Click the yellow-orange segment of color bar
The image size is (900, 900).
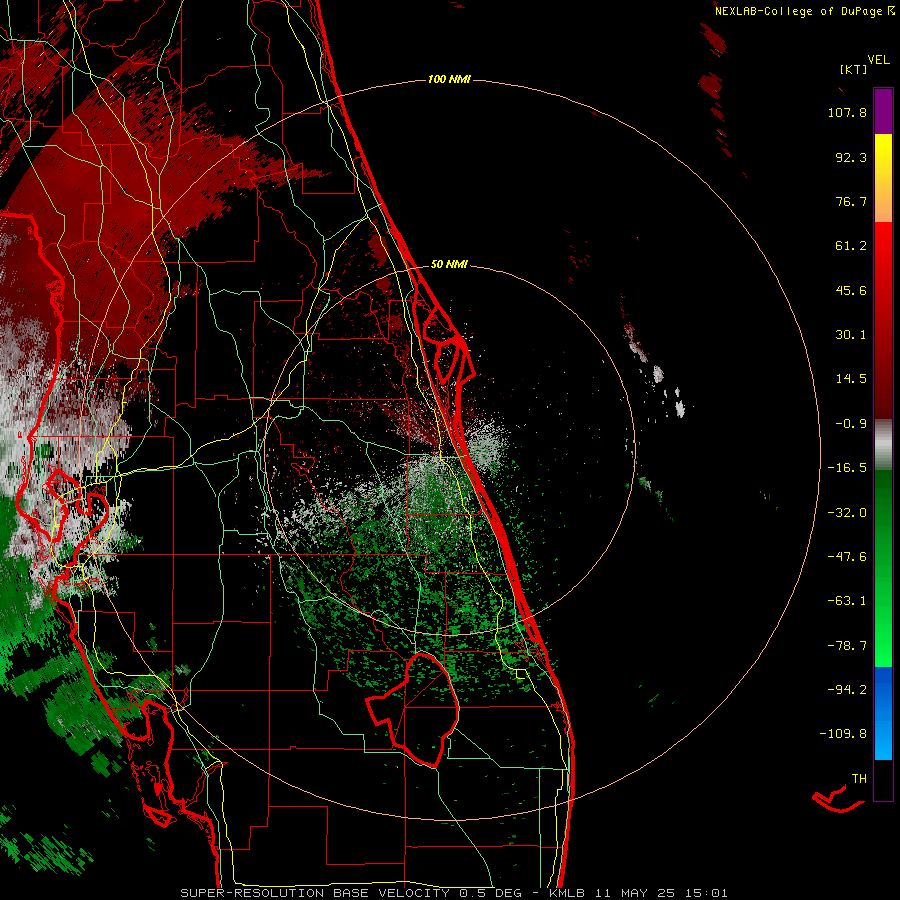pos(883,178)
